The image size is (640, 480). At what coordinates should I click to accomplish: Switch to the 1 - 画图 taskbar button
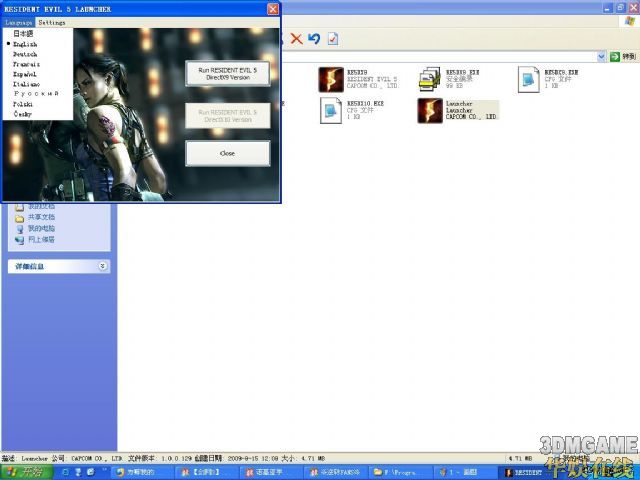(x=463, y=472)
